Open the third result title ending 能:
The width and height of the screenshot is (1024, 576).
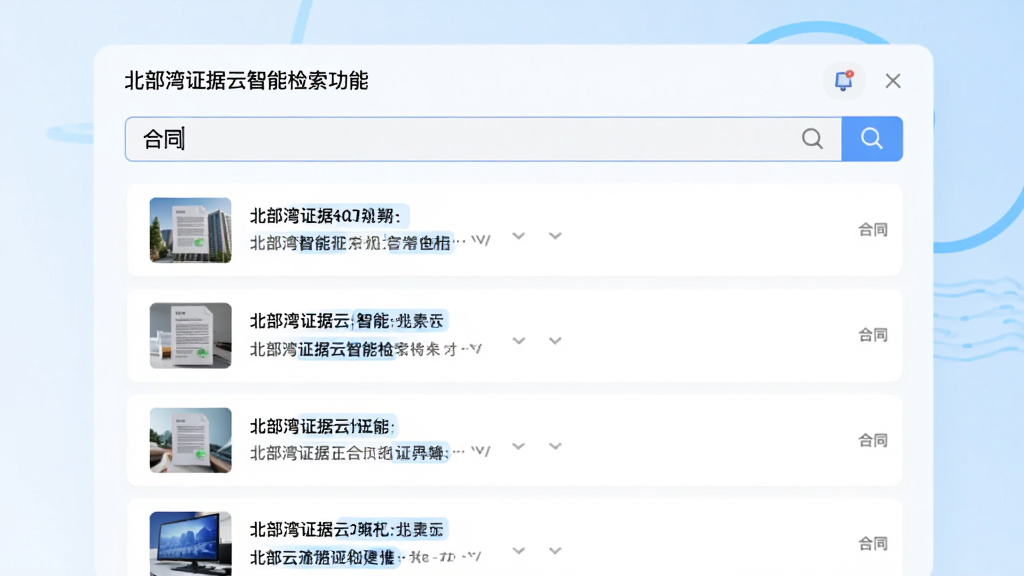322,426
